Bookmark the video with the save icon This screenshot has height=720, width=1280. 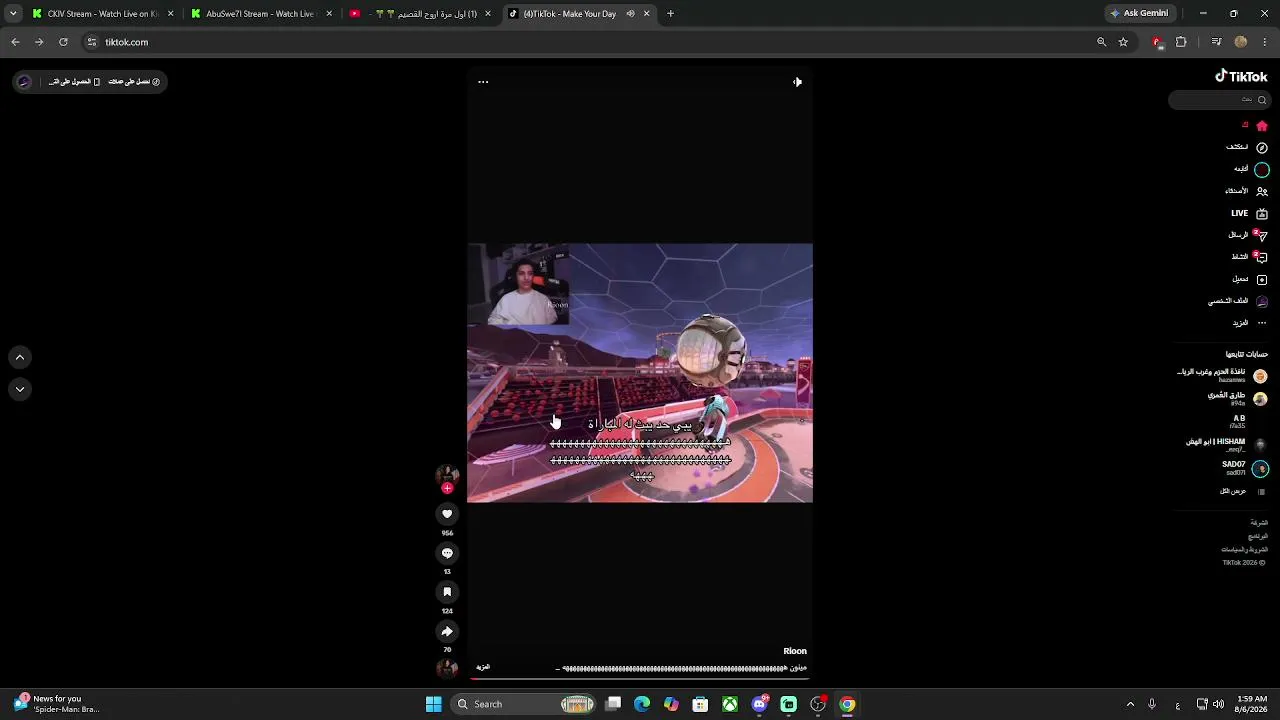pyautogui.click(x=447, y=592)
